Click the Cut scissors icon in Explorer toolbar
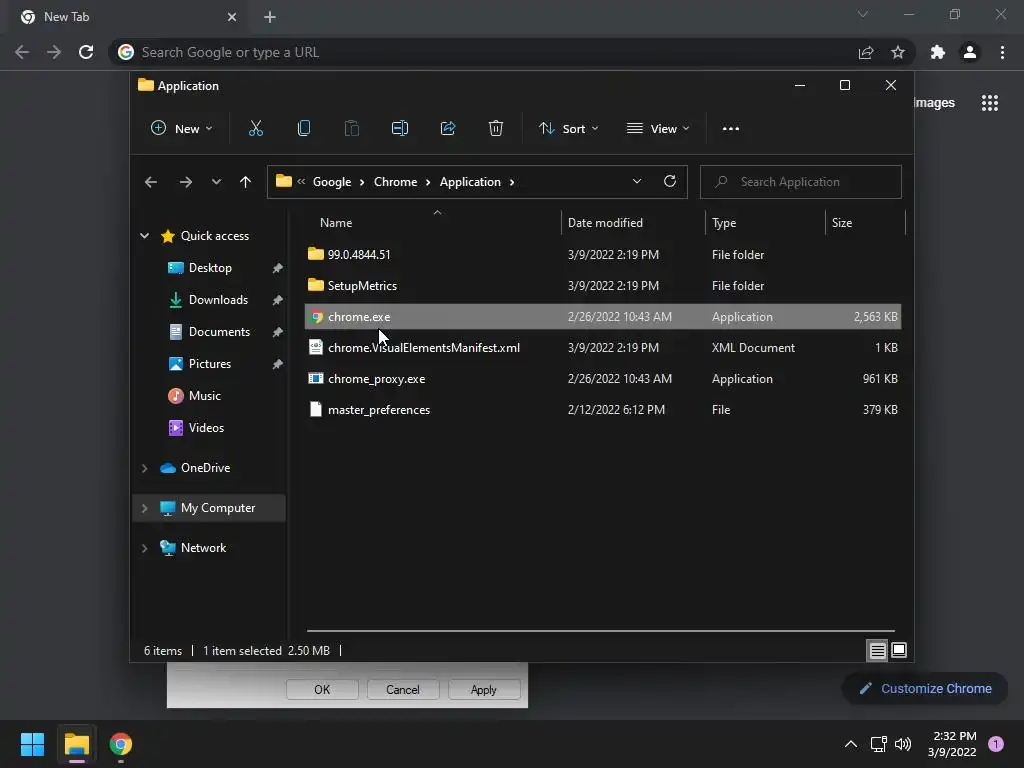 tap(255, 129)
